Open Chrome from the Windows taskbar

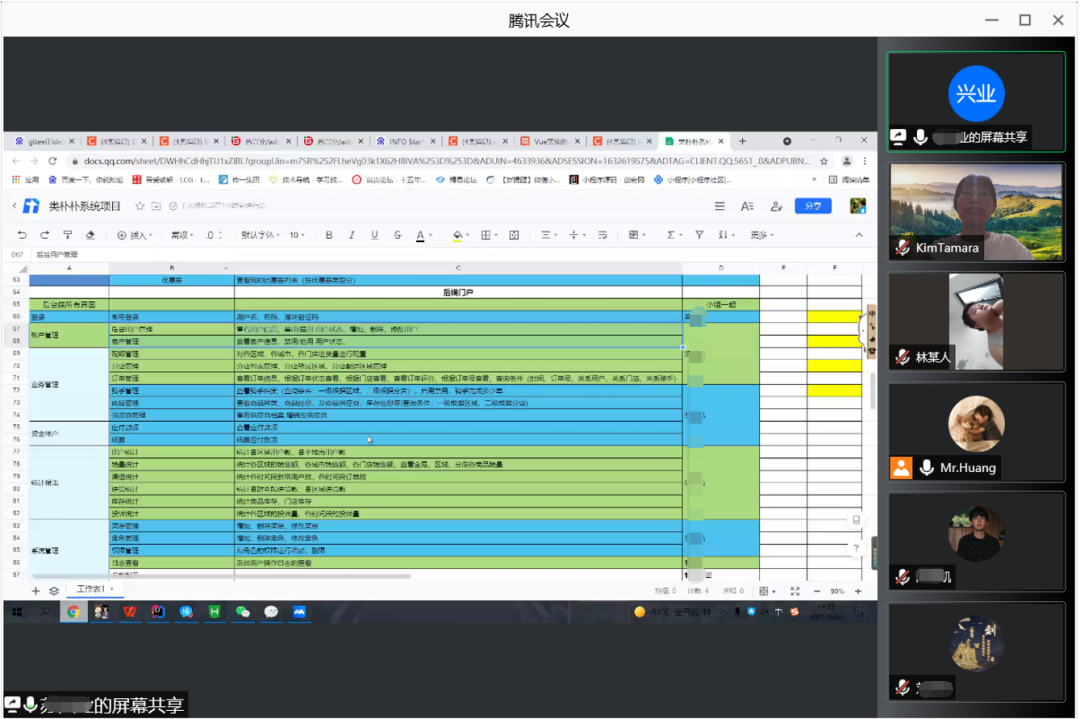point(73,612)
